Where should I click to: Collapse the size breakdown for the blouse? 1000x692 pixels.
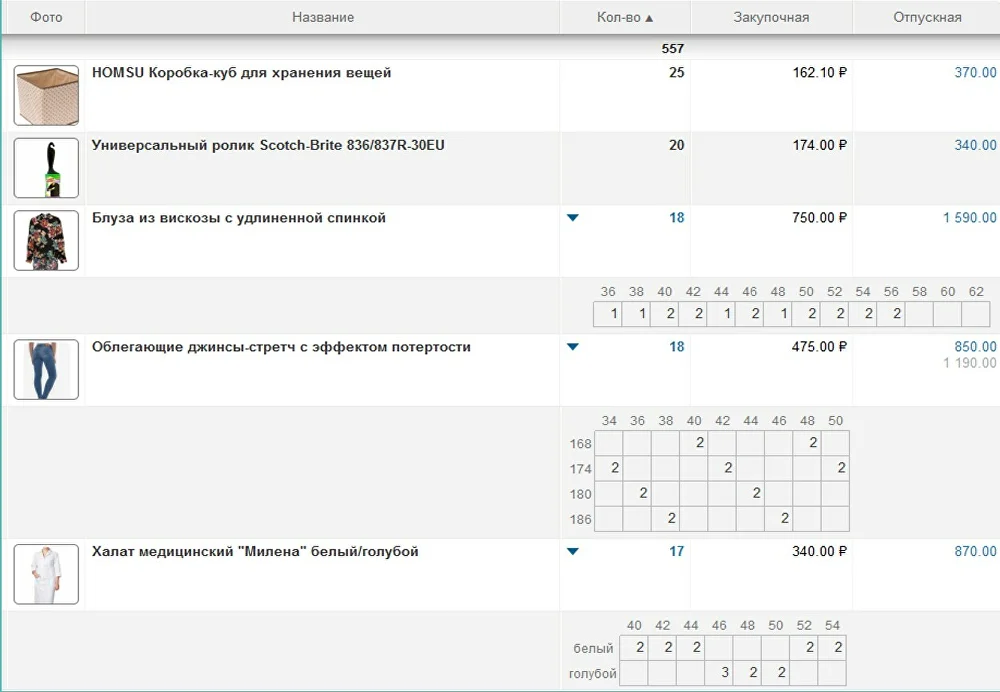coord(573,218)
